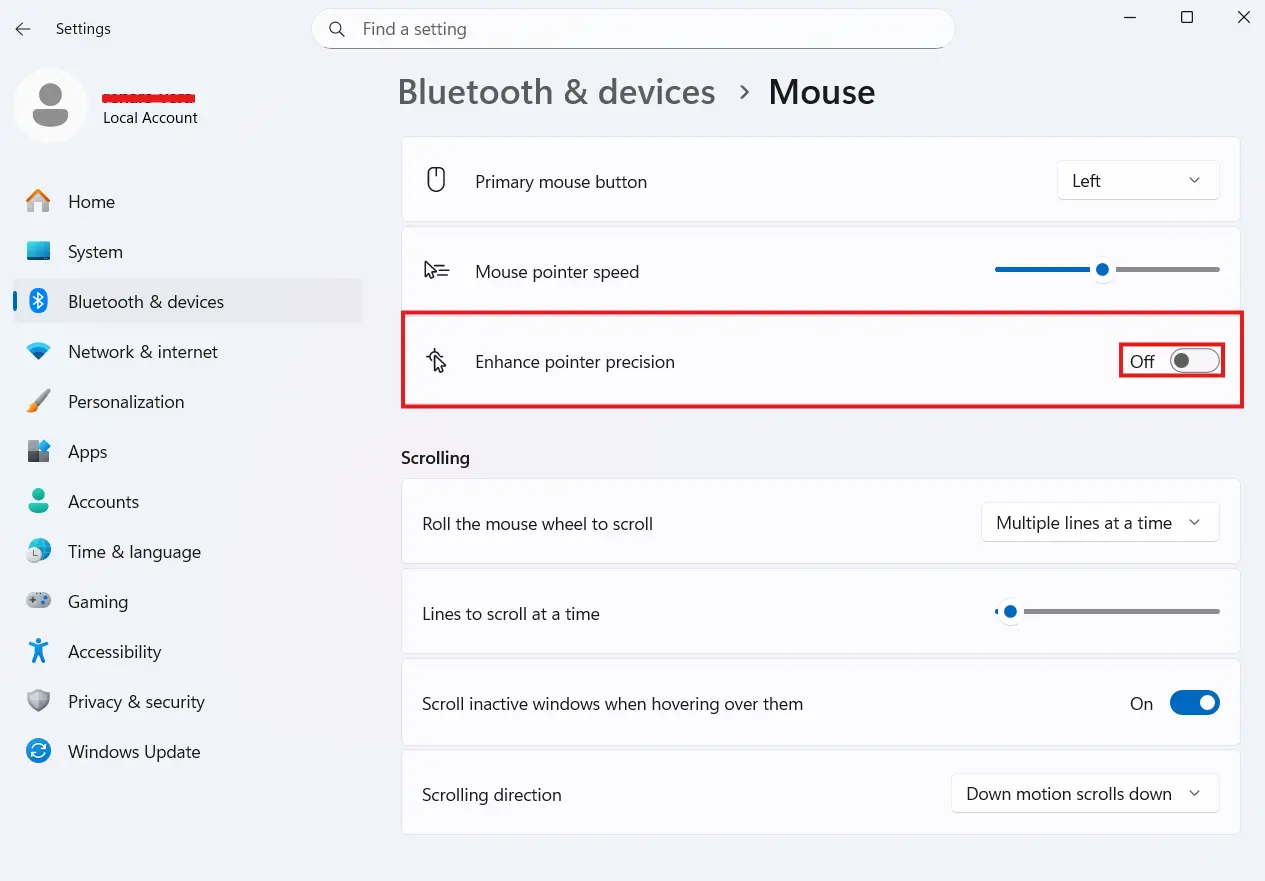This screenshot has height=881, width=1265.
Task: Disable scrolling inactive windows when hovering
Action: point(1194,703)
